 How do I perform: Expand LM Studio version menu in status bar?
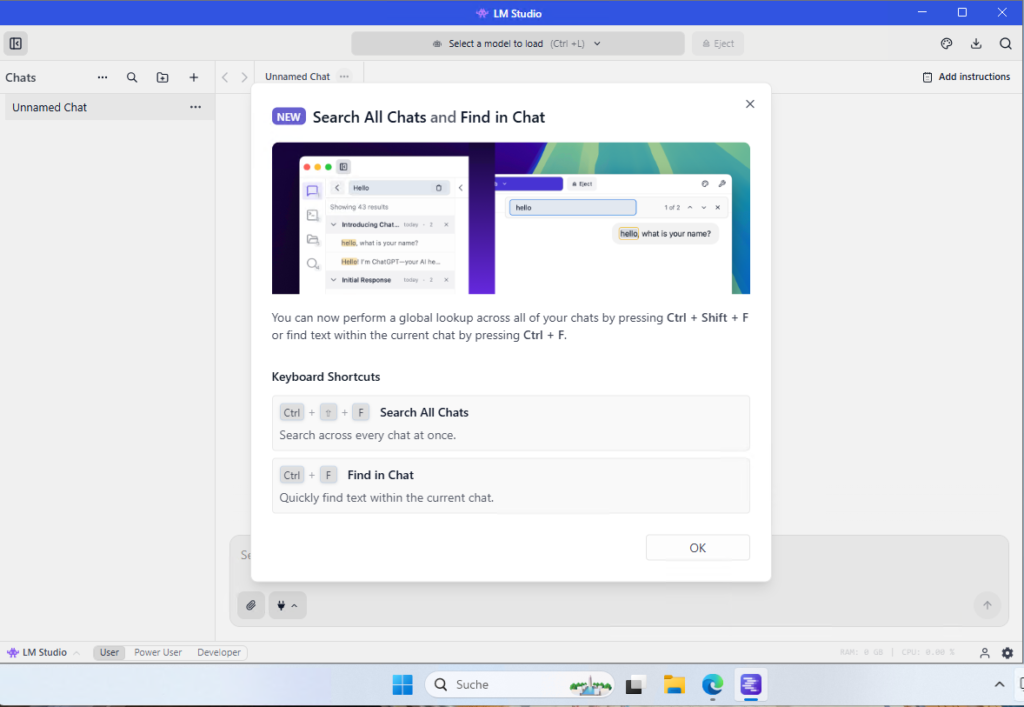tap(44, 653)
